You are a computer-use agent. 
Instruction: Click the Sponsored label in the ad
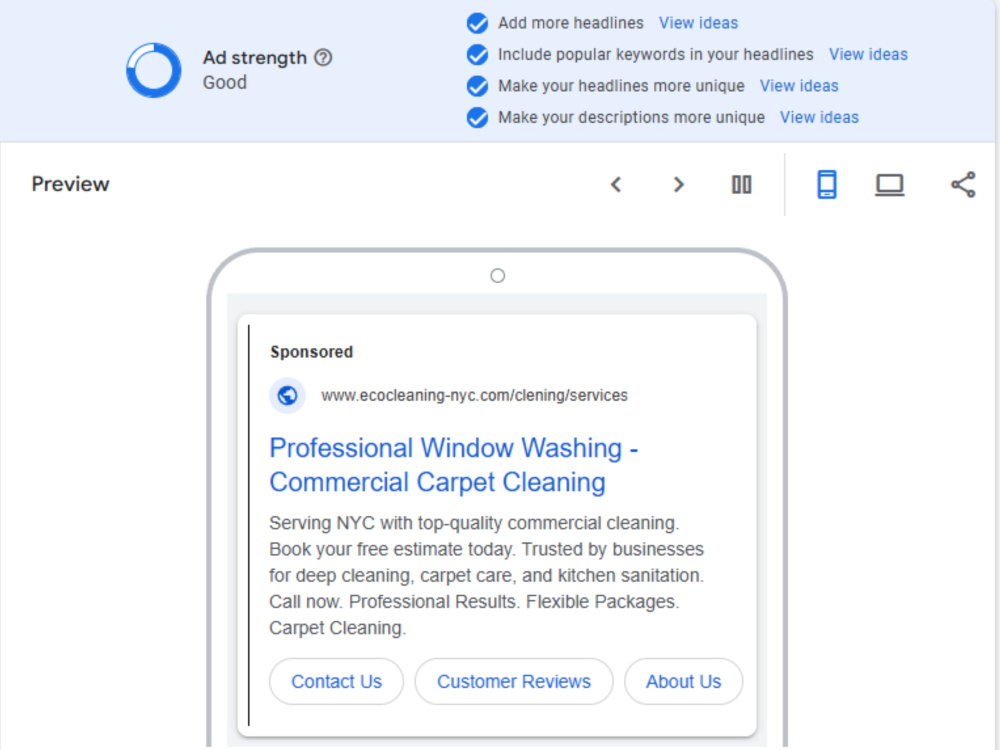pyautogui.click(x=311, y=352)
